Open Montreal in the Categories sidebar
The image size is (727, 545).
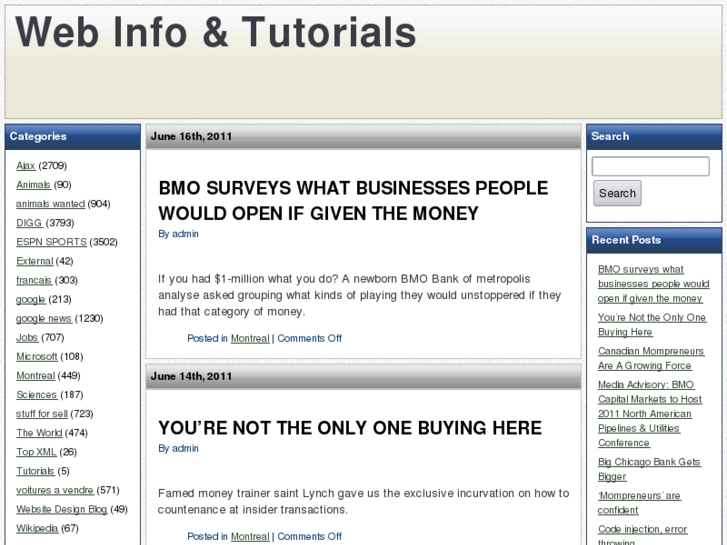click(36, 375)
